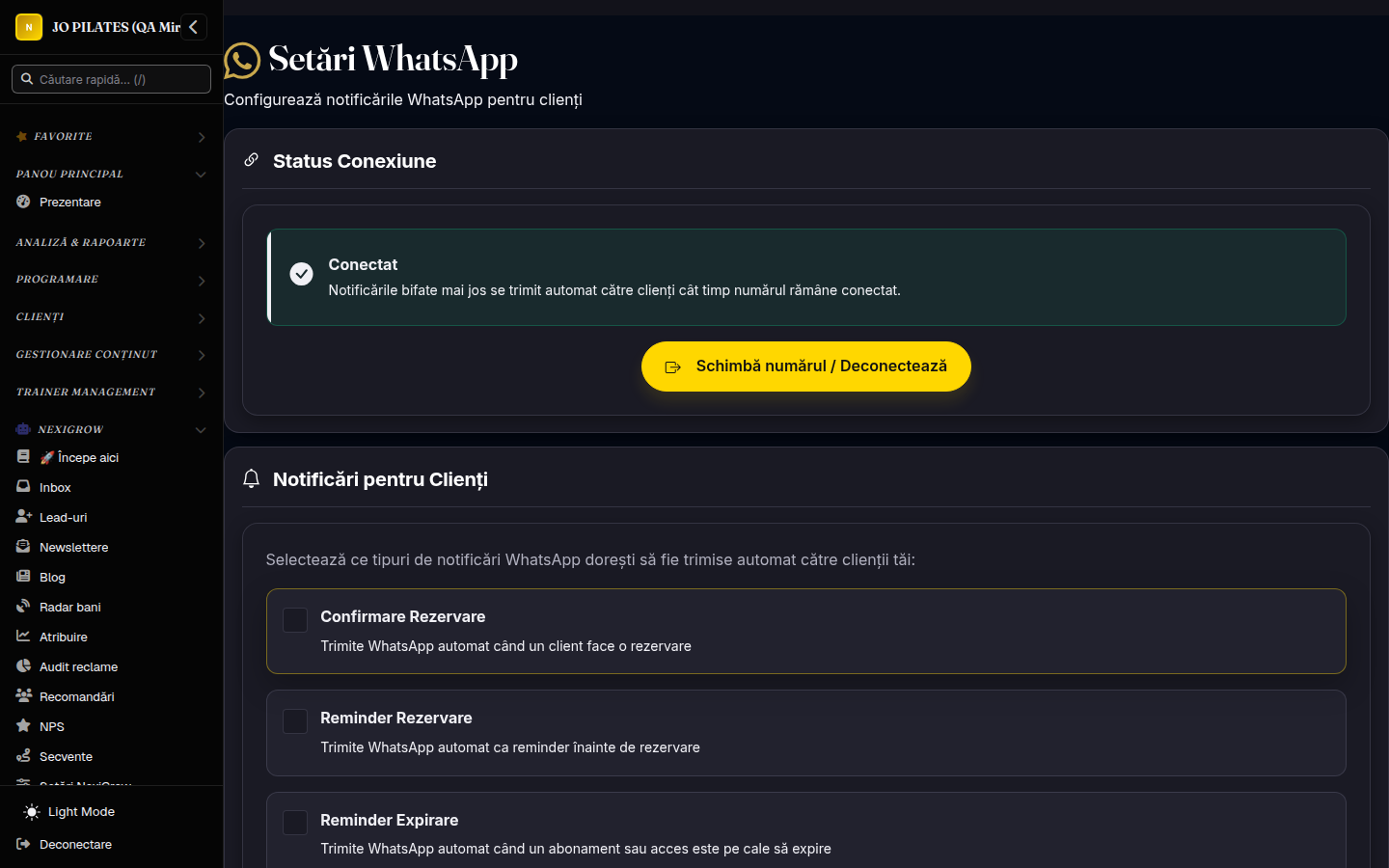Expand the Clienți section chevron
Image resolution: width=1389 pixels, height=868 pixels.
(202, 318)
